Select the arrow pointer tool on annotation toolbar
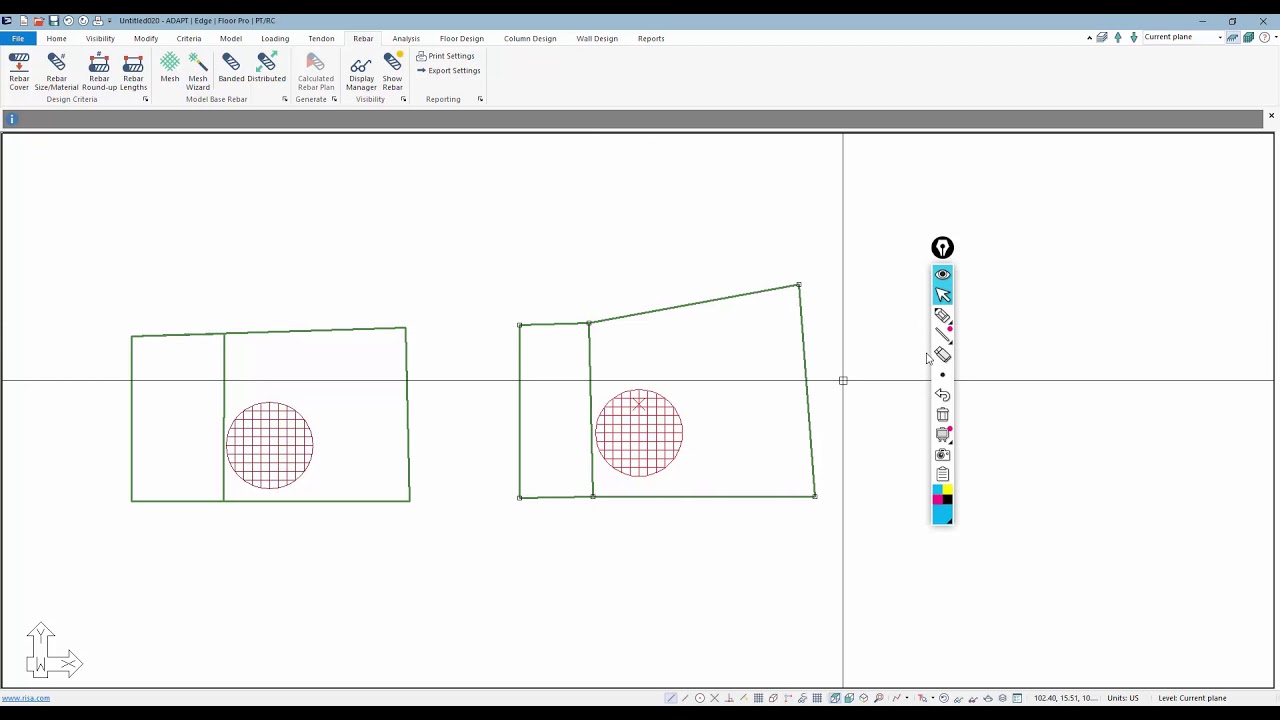The width and height of the screenshot is (1280, 720). click(942, 294)
